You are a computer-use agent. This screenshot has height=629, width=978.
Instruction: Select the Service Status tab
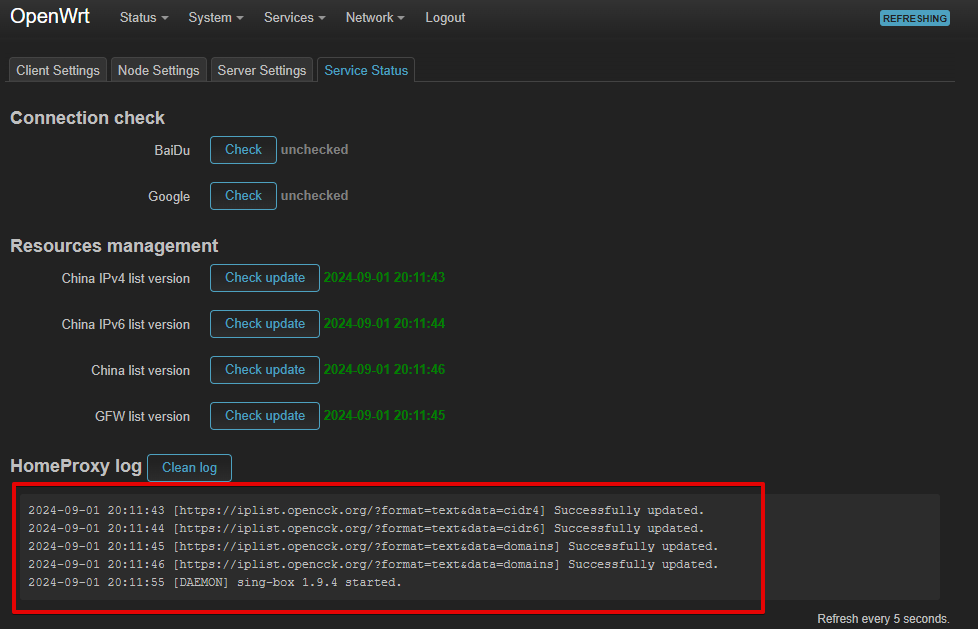(x=365, y=69)
